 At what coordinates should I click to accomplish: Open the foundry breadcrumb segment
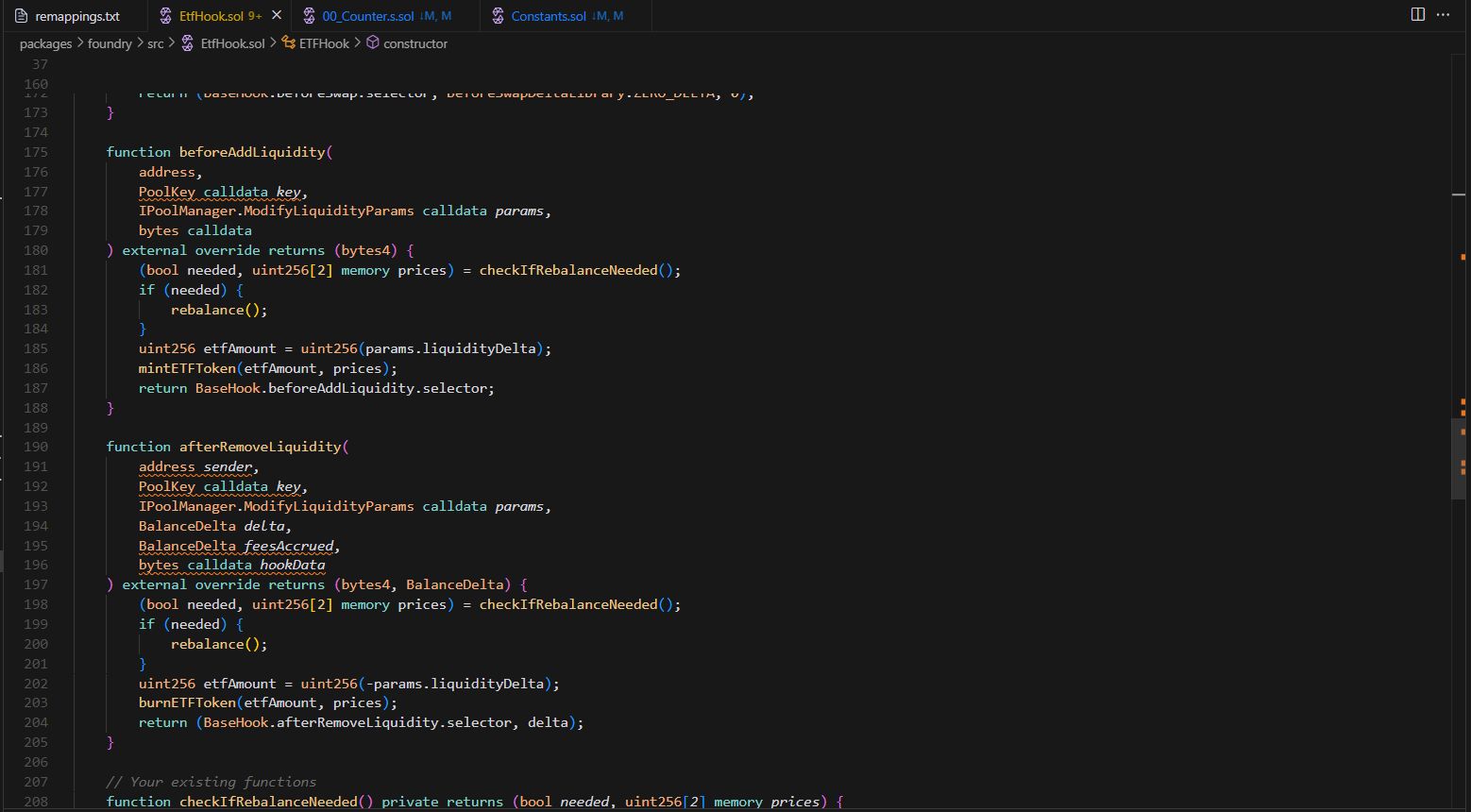point(110,43)
